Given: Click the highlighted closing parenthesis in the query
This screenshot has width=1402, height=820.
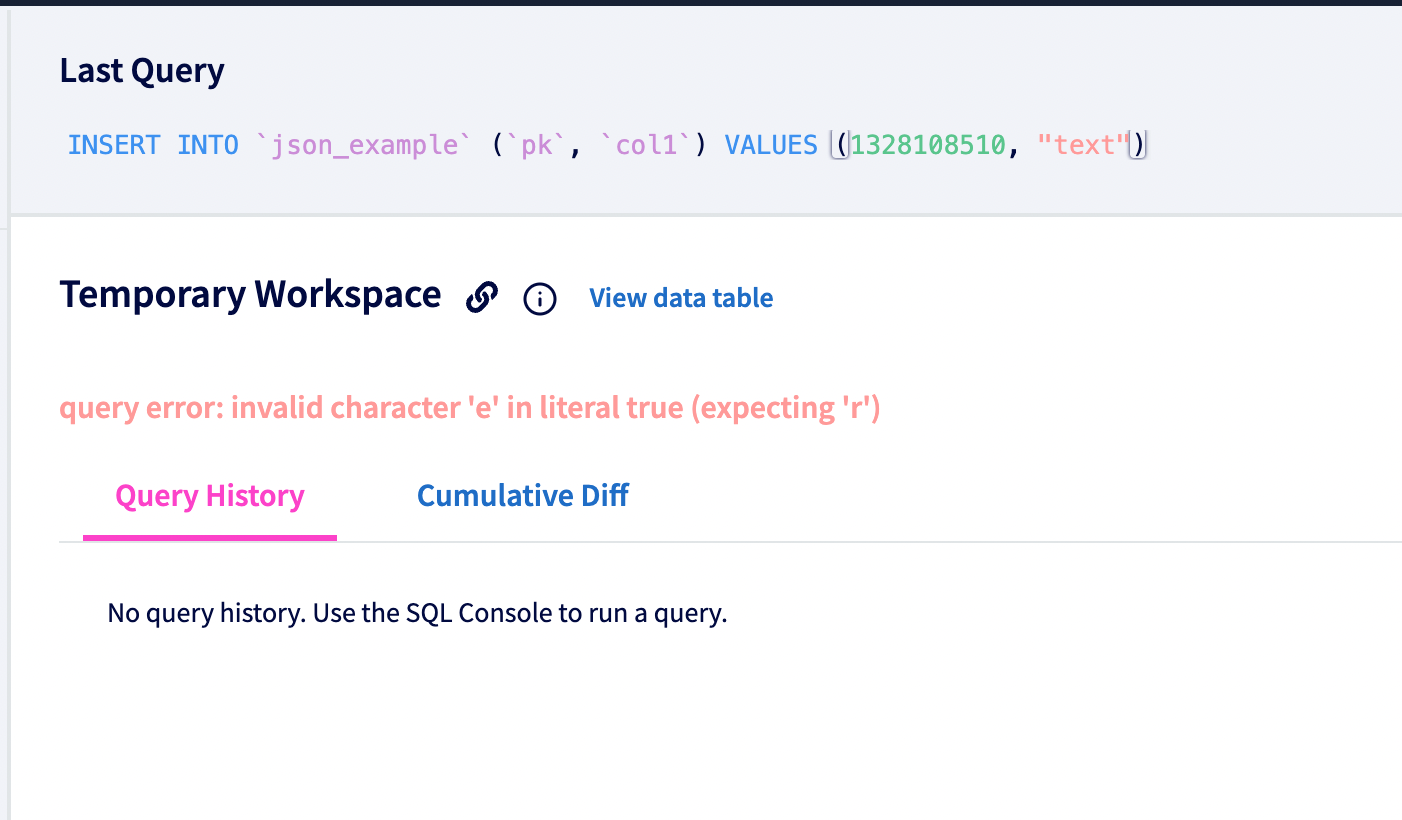Looking at the screenshot, I should coord(1138,144).
